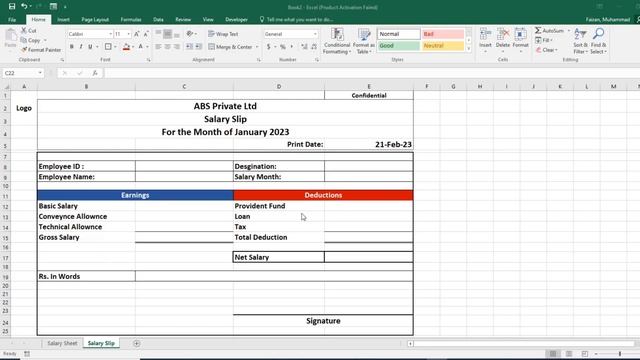640x360 pixels.
Task: Apply the accounting dollar format
Action: click(269, 47)
